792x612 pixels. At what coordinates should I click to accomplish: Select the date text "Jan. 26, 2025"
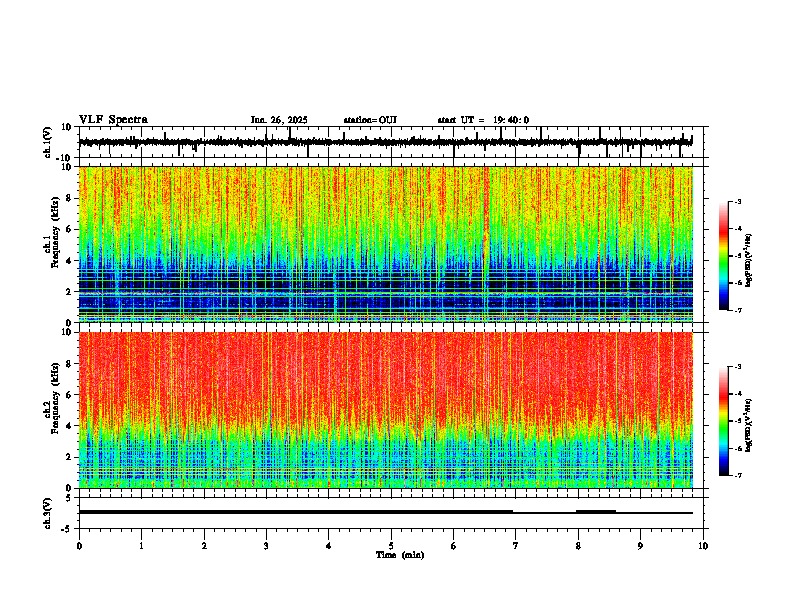click(279, 120)
